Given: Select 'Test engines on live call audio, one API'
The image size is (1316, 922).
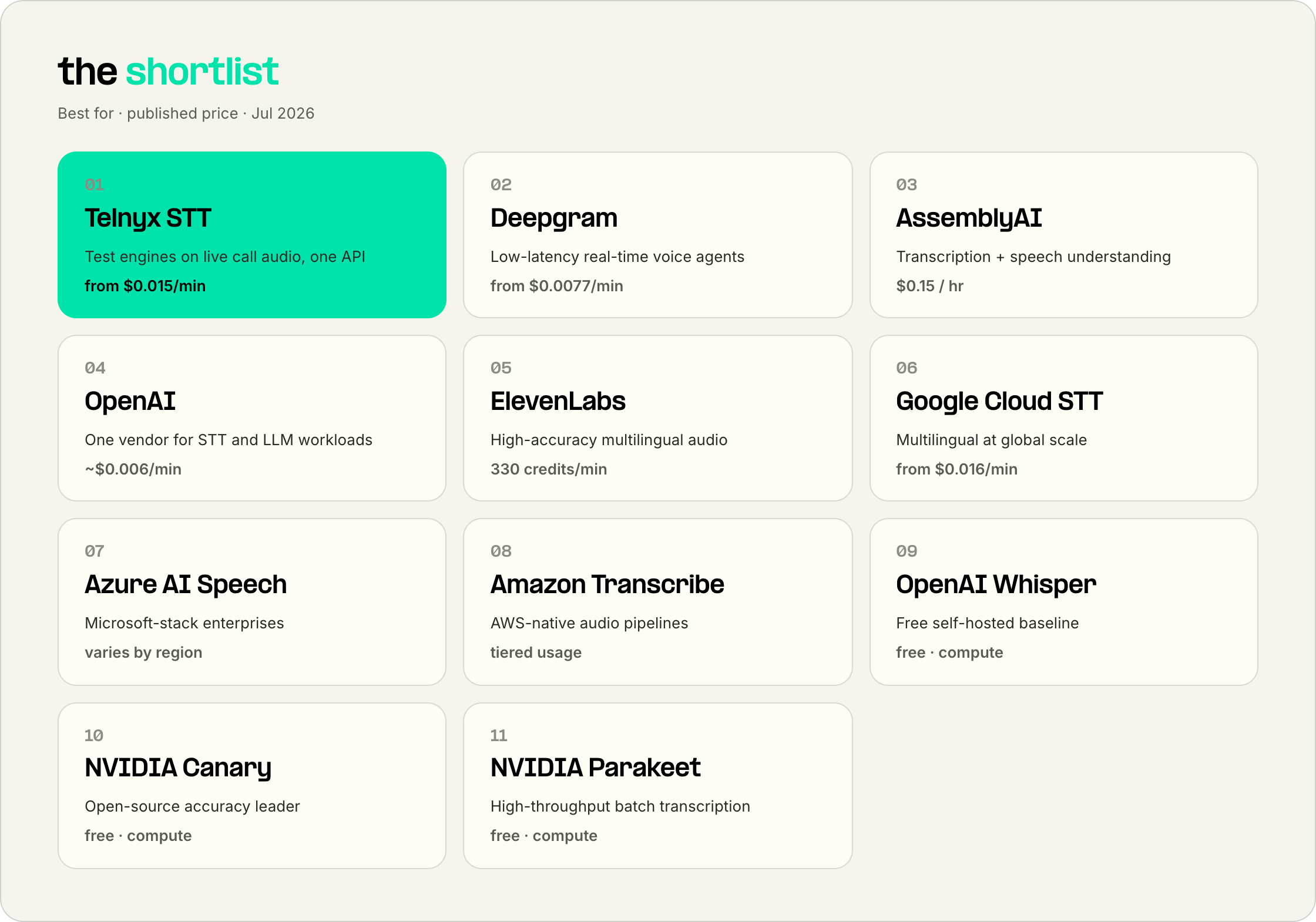Looking at the screenshot, I should 225,257.
